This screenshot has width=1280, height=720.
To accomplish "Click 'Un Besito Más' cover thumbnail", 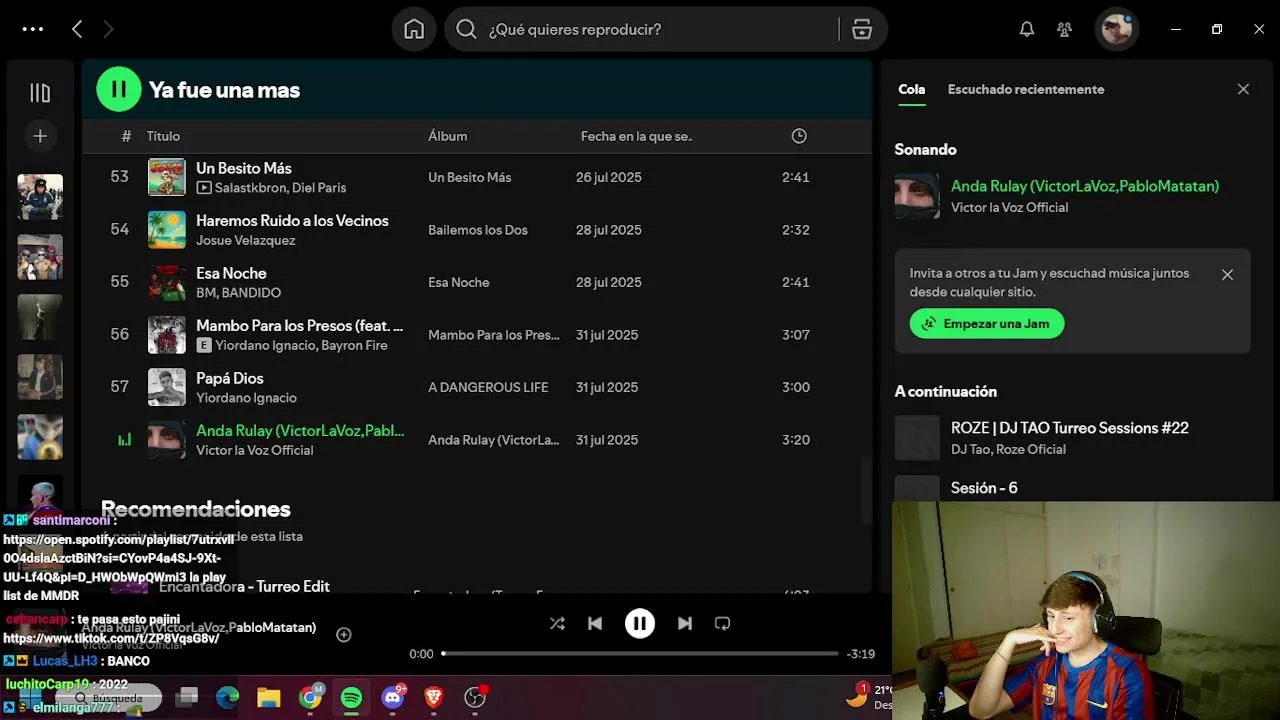I will pos(167,177).
